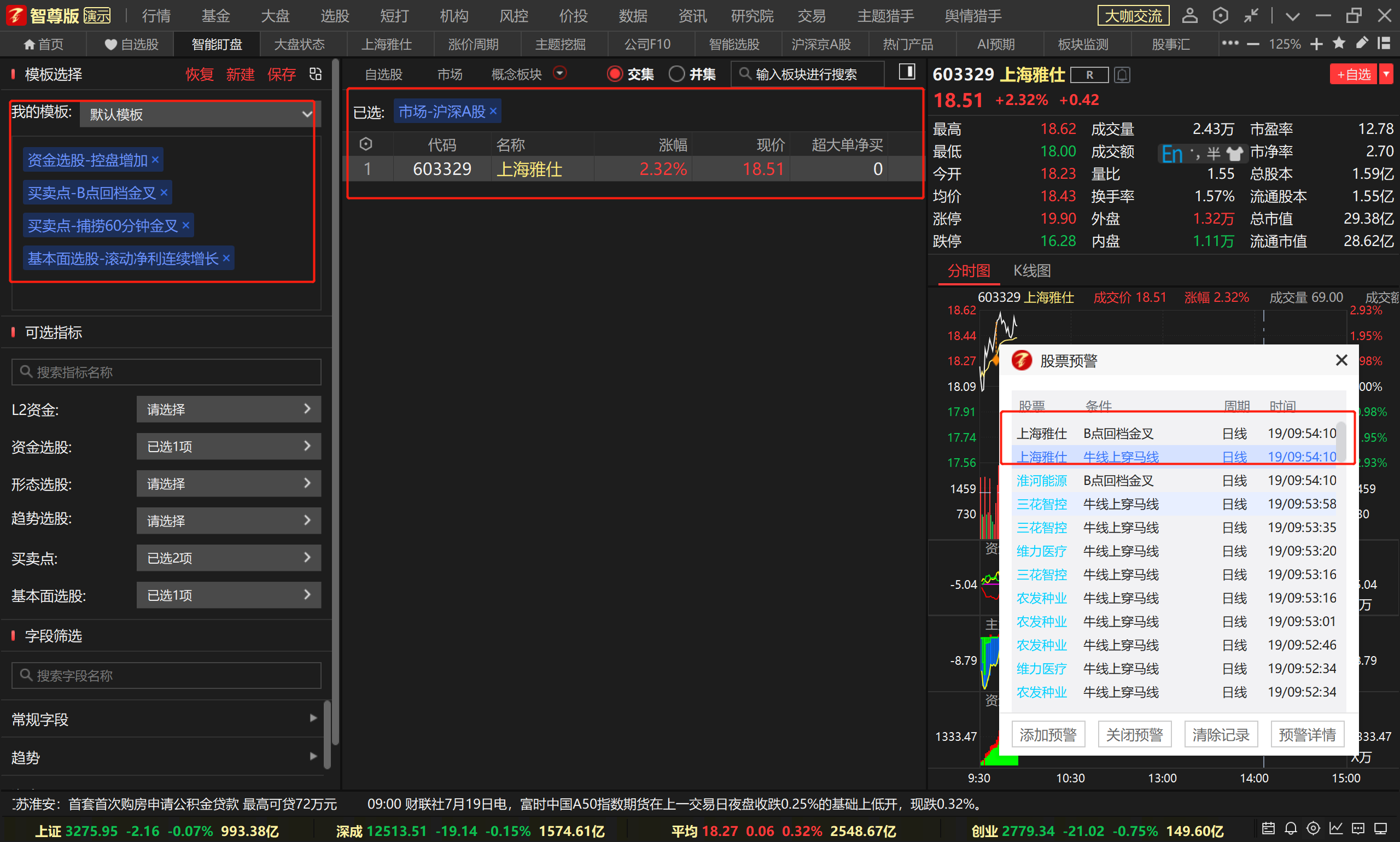Open the 趋势选股 请选择 selector

[x=229, y=521]
